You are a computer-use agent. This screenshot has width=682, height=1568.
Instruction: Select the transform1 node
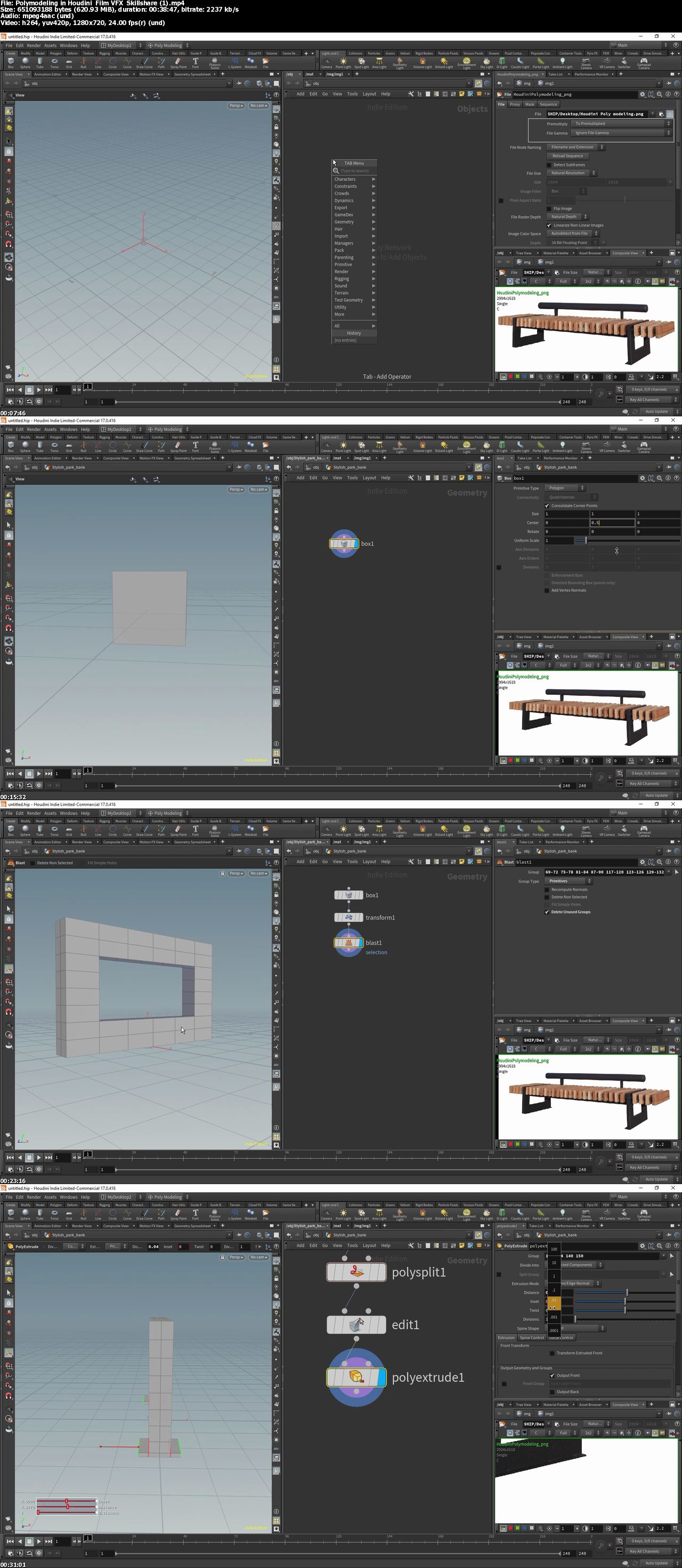pos(348,916)
